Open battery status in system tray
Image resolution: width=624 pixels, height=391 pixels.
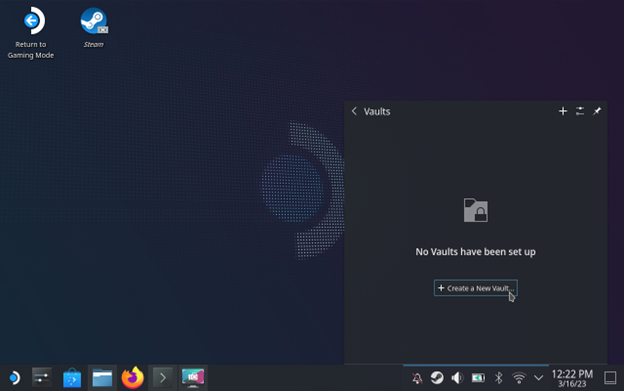(x=478, y=377)
